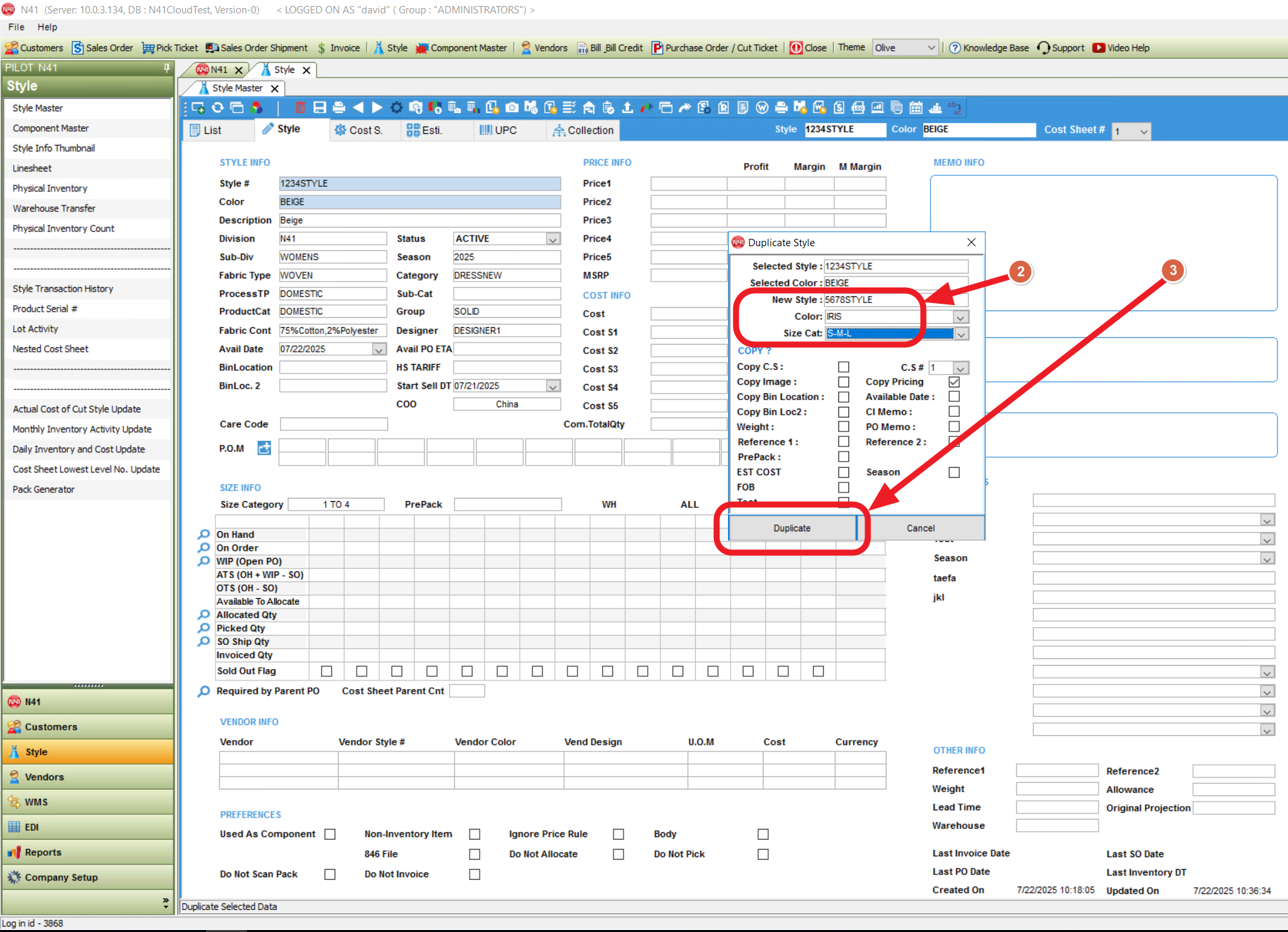This screenshot has width=1288, height=932.
Task: Click the printer icon in toolbar
Action: click(x=339, y=108)
